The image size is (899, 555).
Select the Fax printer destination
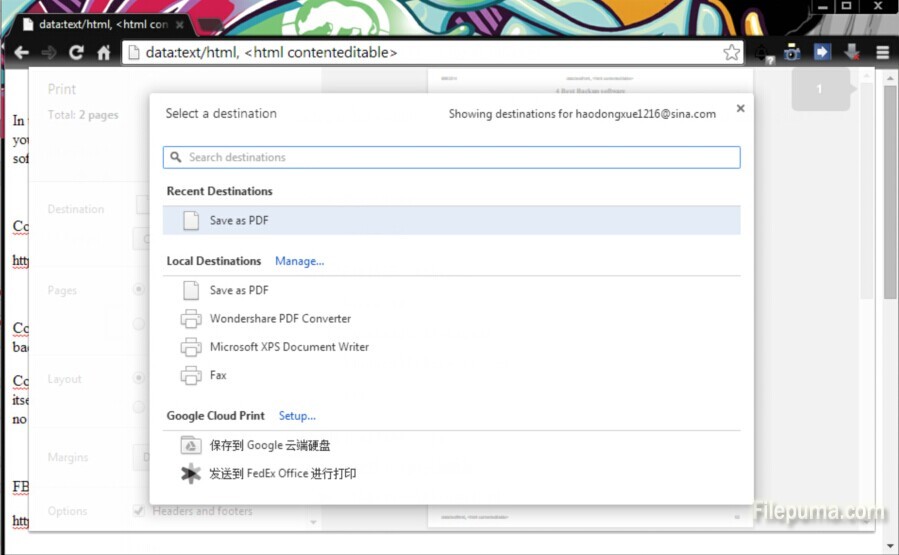click(218, 375)
